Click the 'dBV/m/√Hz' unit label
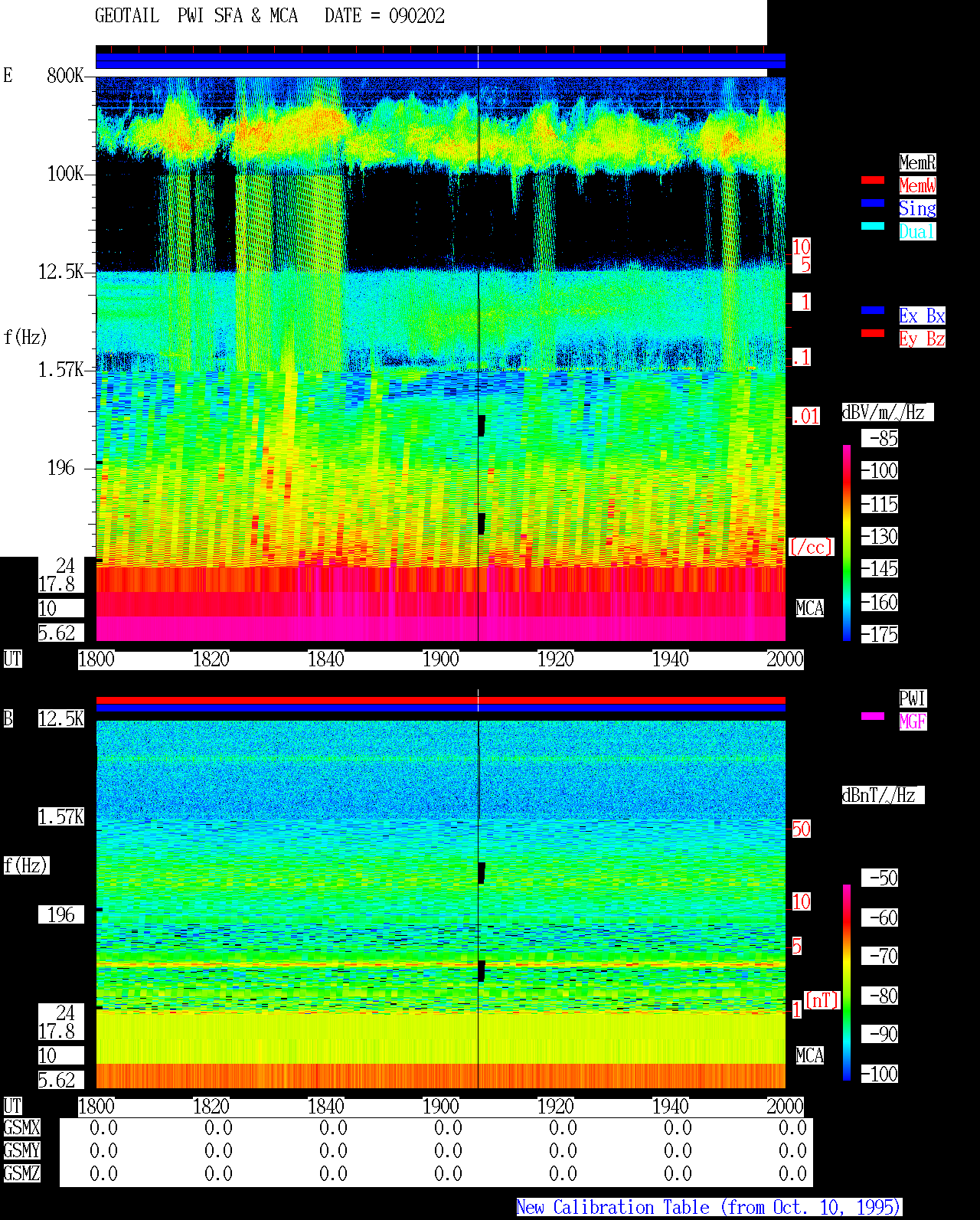The height and width of the screenshot is (1220, 980). tap(887, 412)
